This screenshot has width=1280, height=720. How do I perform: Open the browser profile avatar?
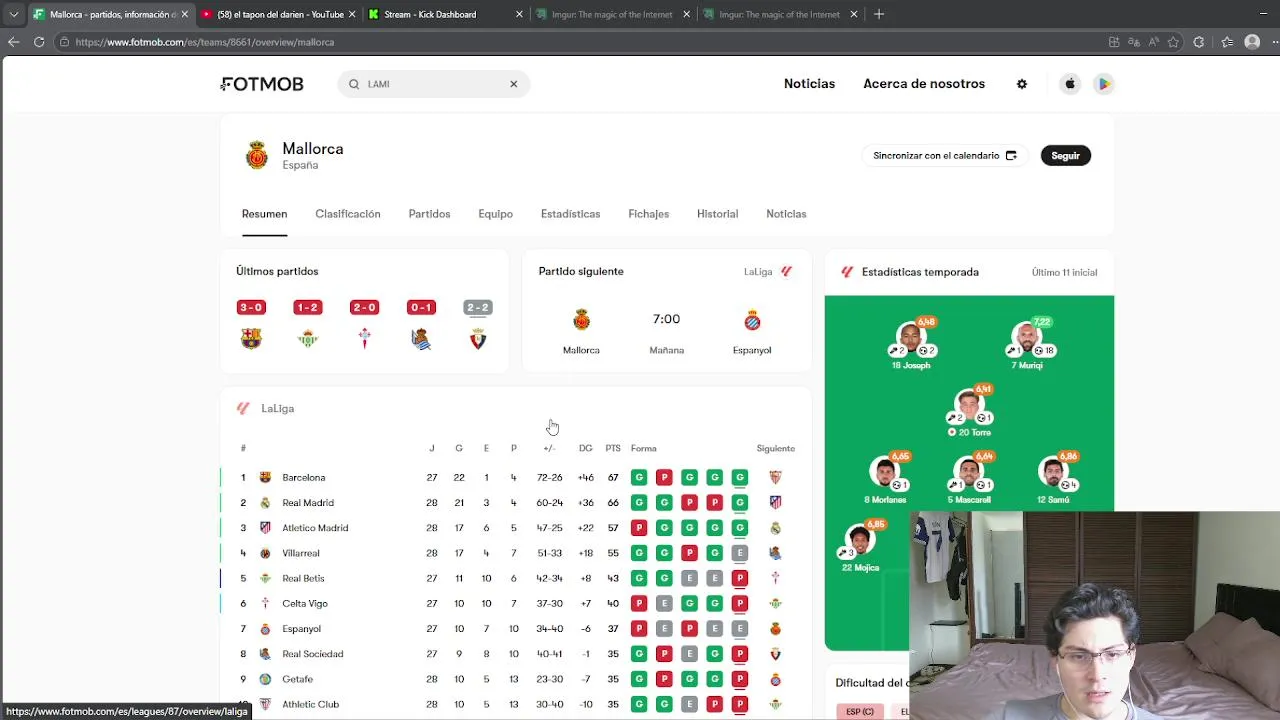(x=1252, y=42)
